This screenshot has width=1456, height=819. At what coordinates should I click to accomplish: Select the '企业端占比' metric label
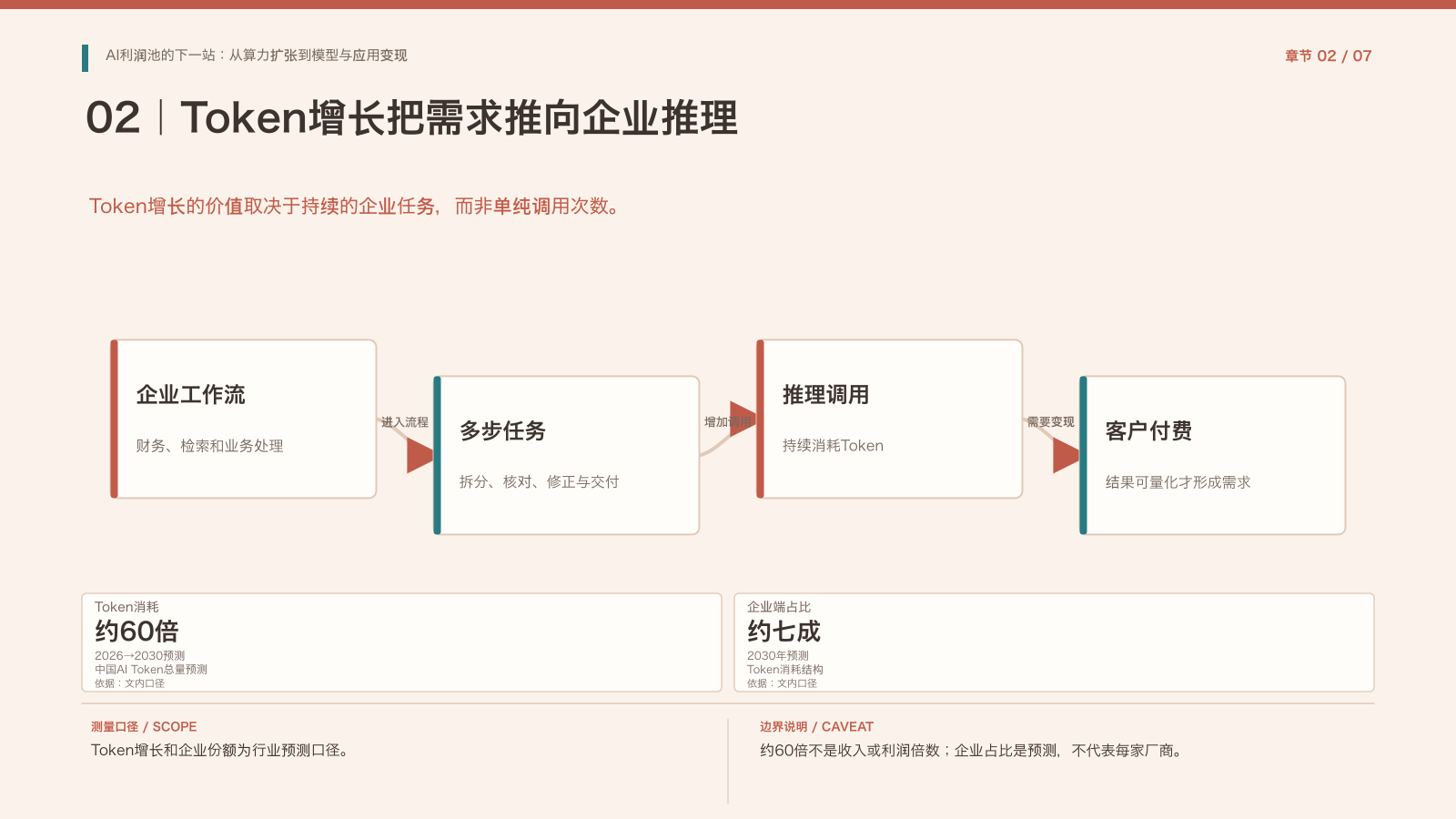coord(779,607)
